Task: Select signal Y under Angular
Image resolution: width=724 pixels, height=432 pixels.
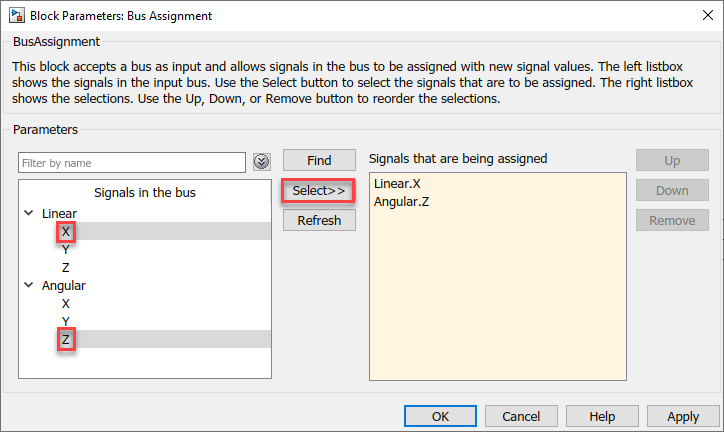Action: 66,322
